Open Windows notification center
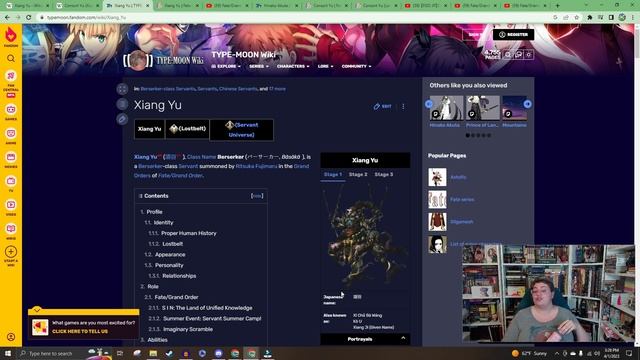640x360 pixels. [x=629, y=353]
